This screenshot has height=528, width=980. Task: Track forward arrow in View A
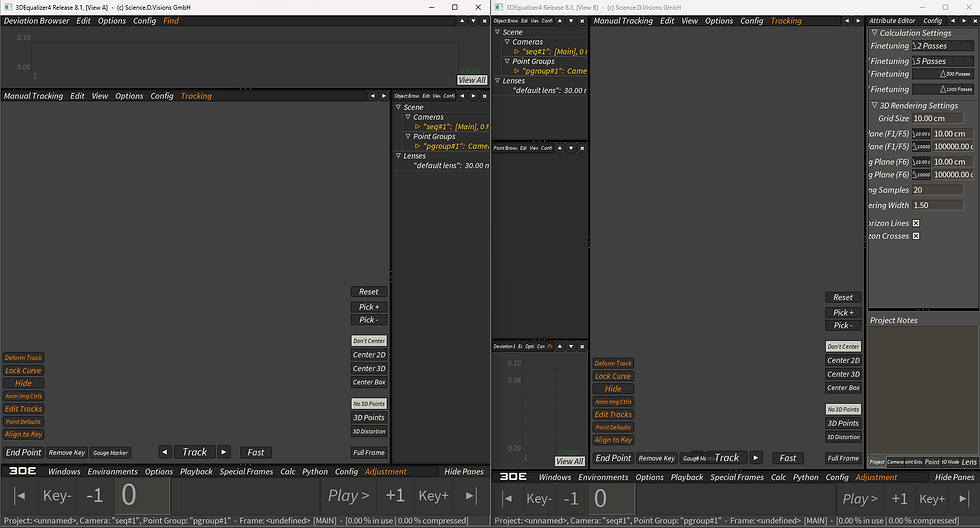pyautogui.click(x=224, y=452)
